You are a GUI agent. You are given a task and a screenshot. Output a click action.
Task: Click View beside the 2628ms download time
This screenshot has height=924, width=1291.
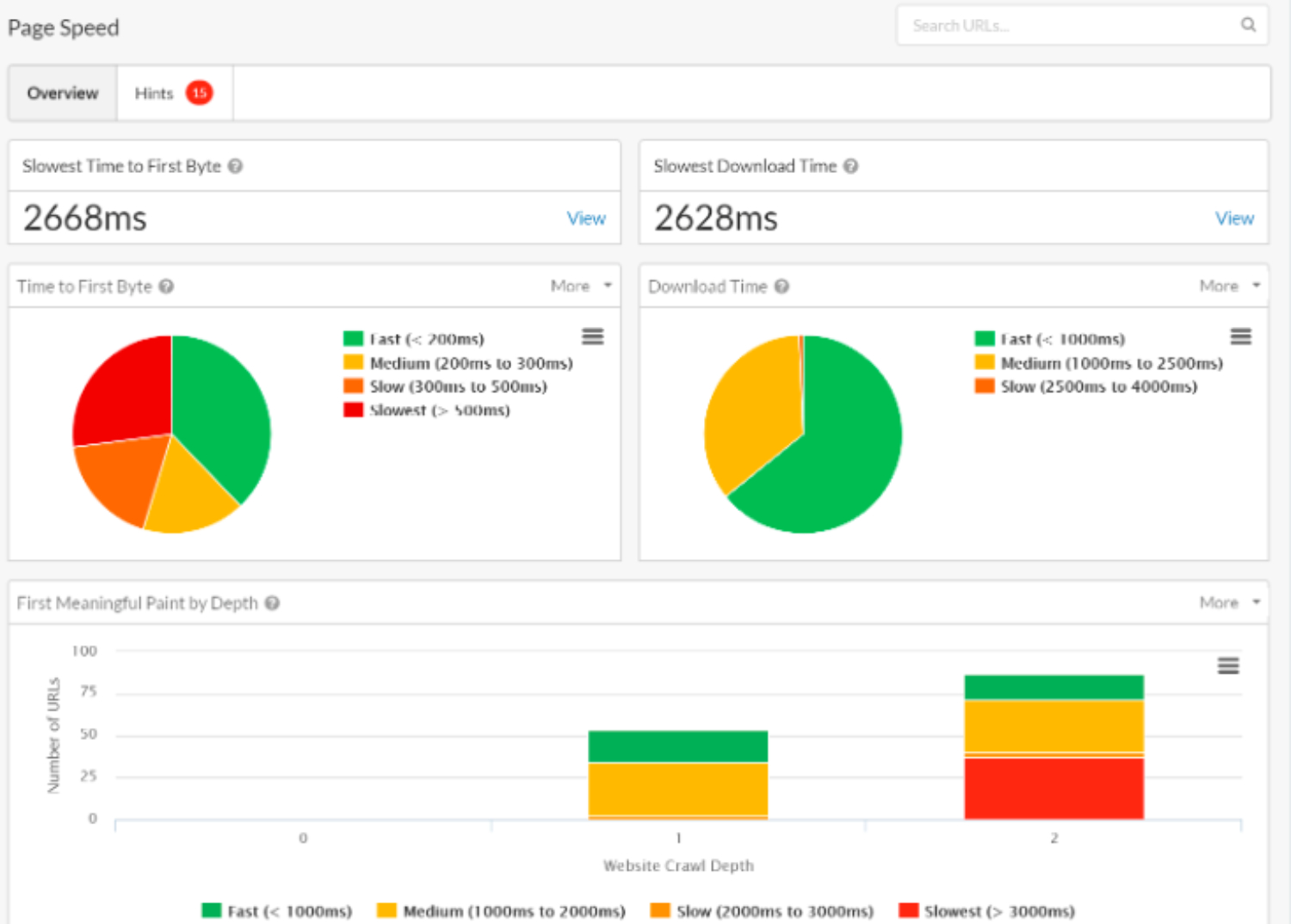pyautogui.click(x=1234, y=219)
